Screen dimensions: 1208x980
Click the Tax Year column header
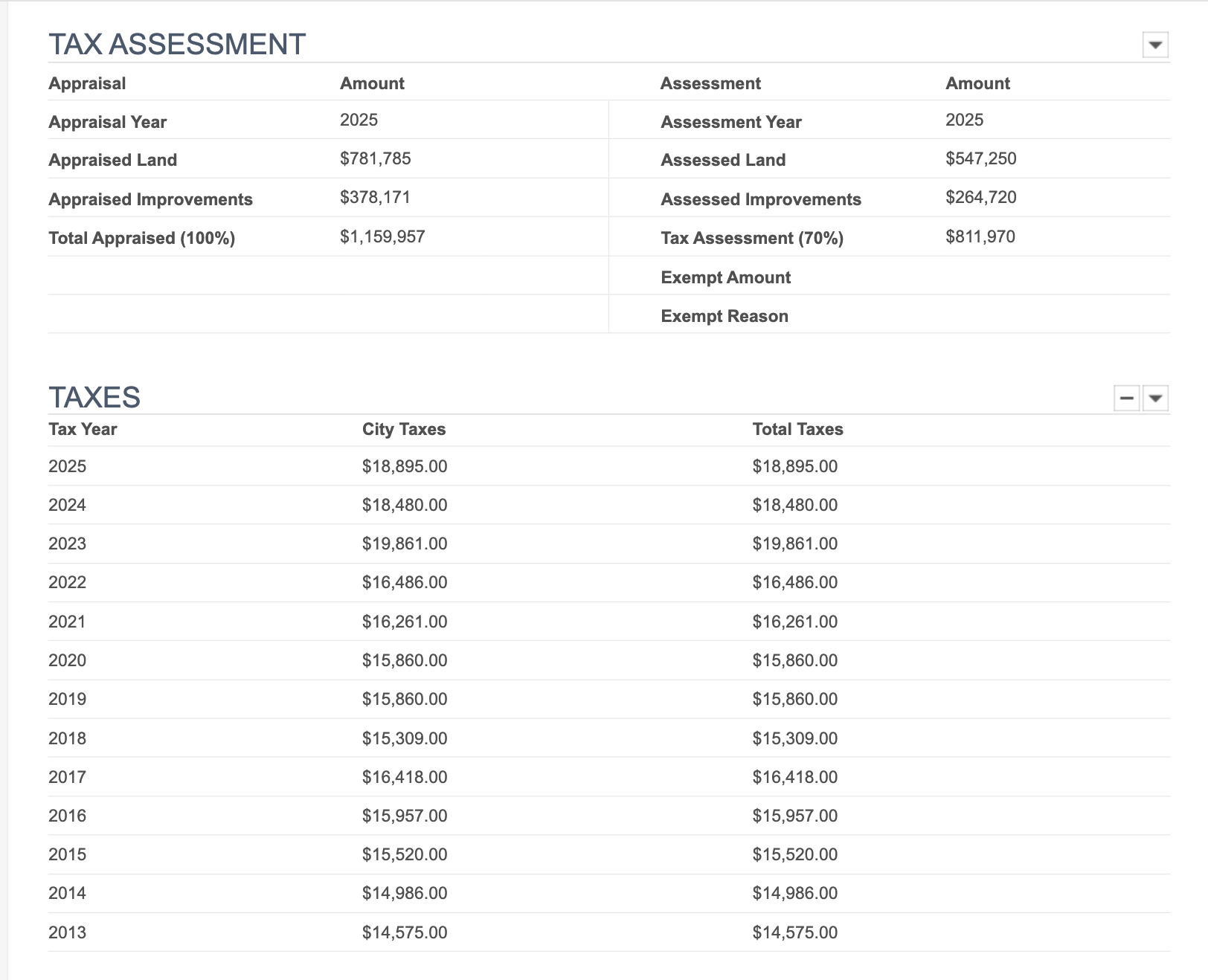click(83, 429)
